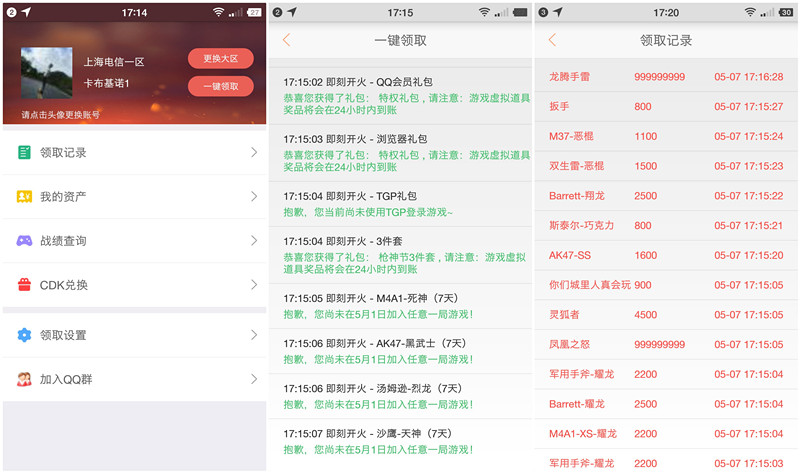Open the CDK兑换 menu entry
Screen dimensions: 800x473
134,285
